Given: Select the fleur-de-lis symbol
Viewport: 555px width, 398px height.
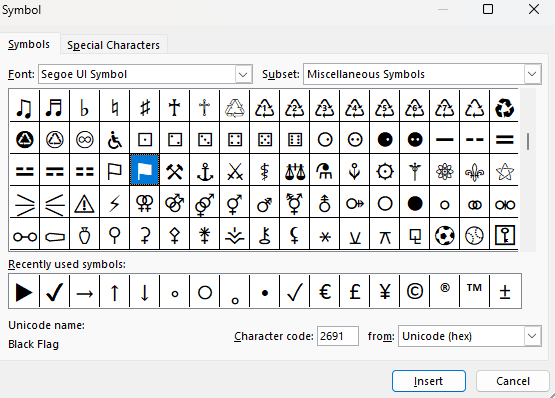Looking at the screenshot, I should 475,171.
